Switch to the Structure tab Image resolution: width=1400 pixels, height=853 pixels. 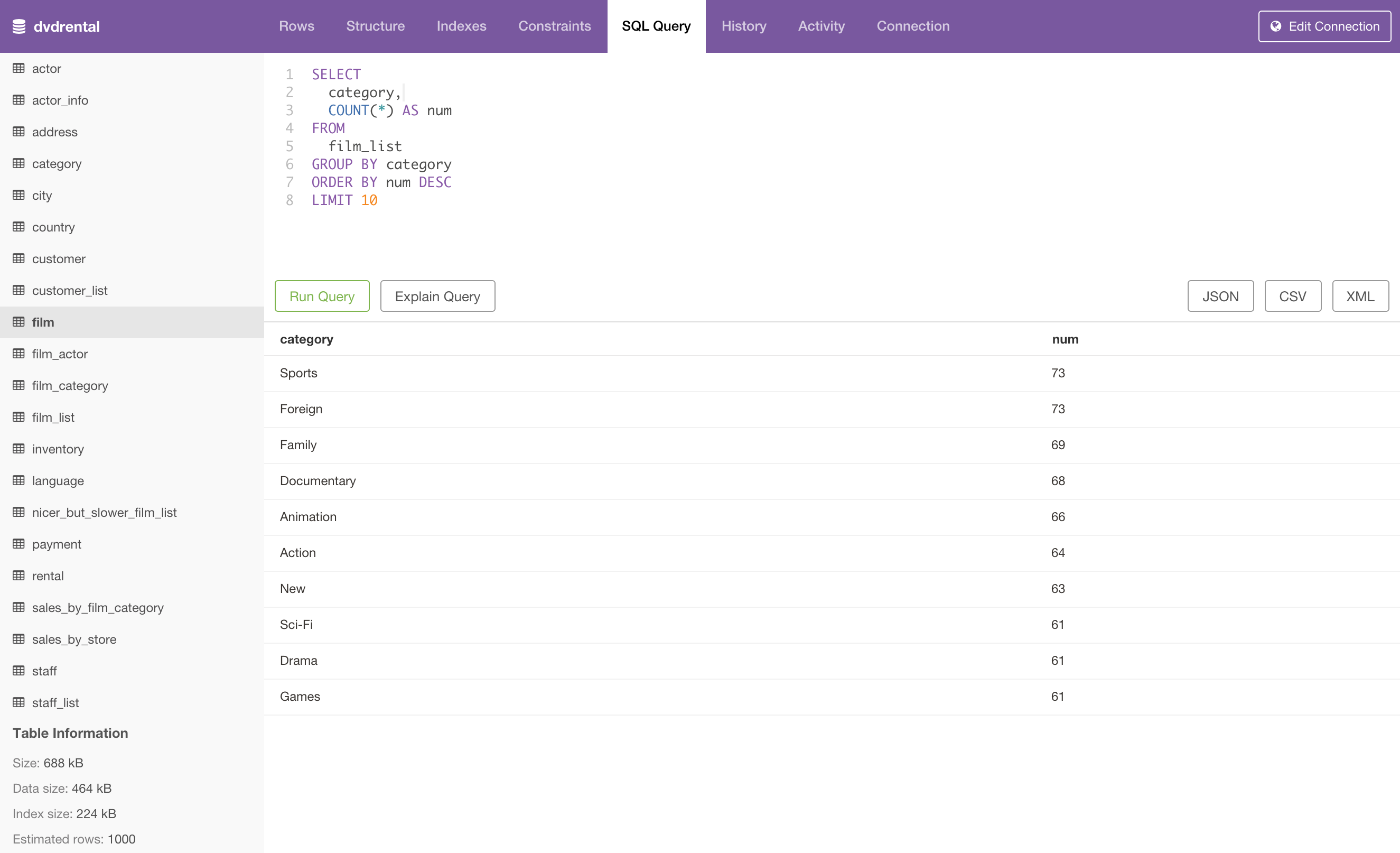click(374, 26)
